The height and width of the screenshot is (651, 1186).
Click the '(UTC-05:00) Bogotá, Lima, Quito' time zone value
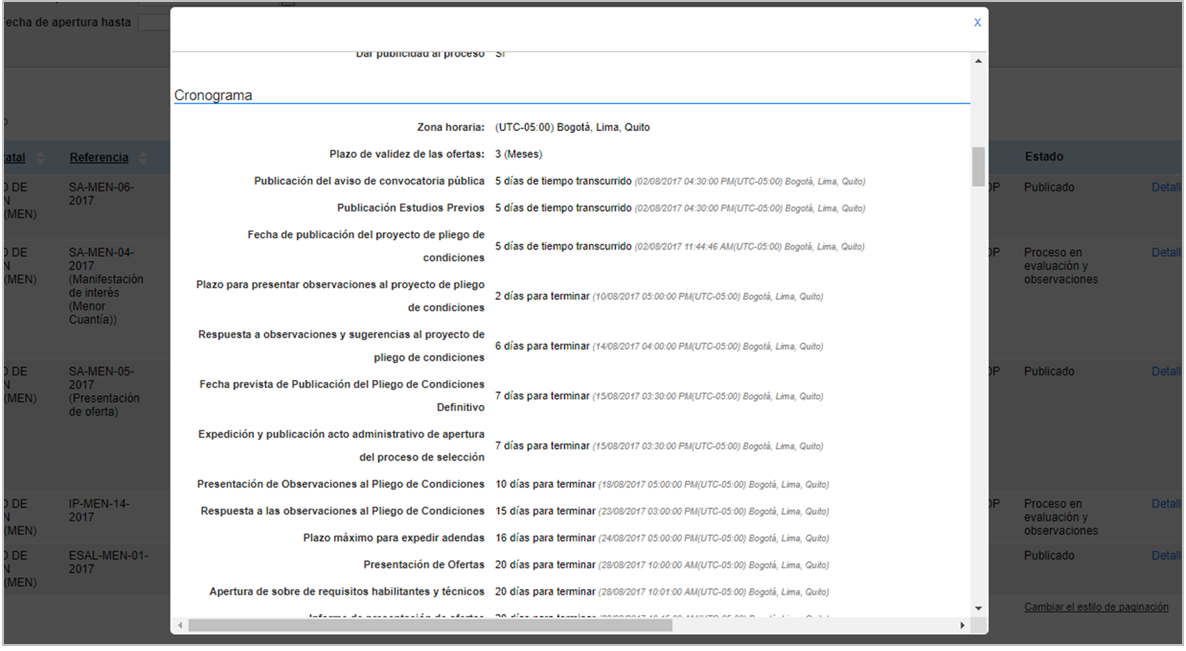click(x=573, y=127)
